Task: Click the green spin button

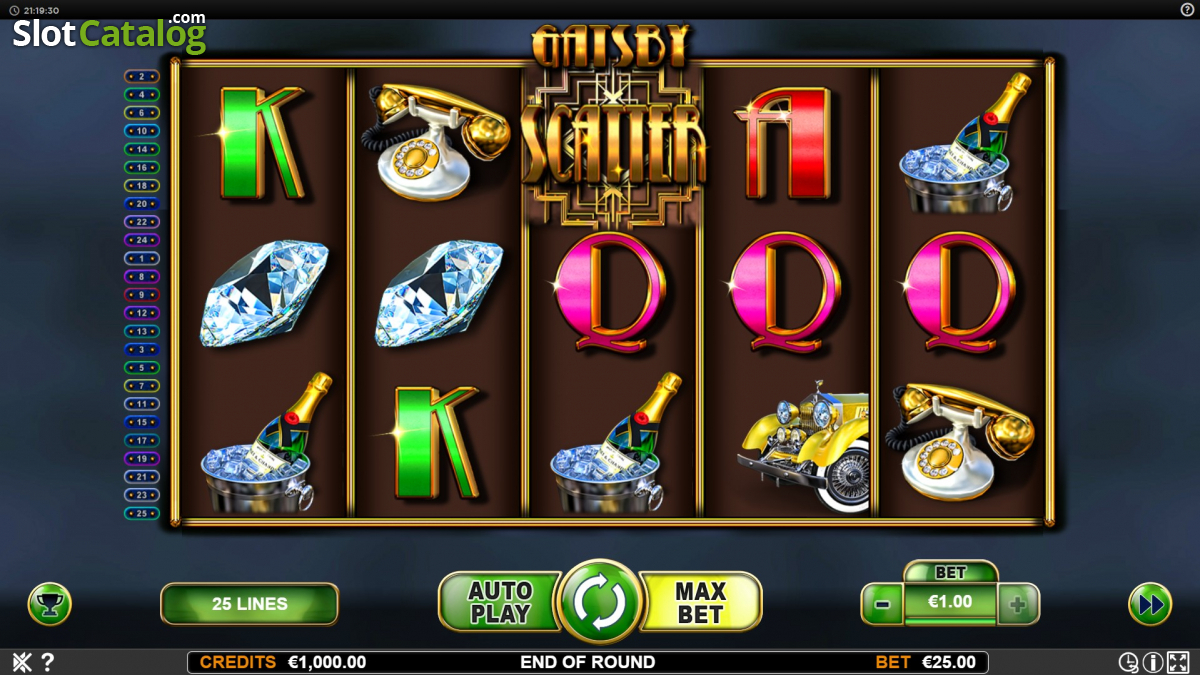Action: point(599,603)
